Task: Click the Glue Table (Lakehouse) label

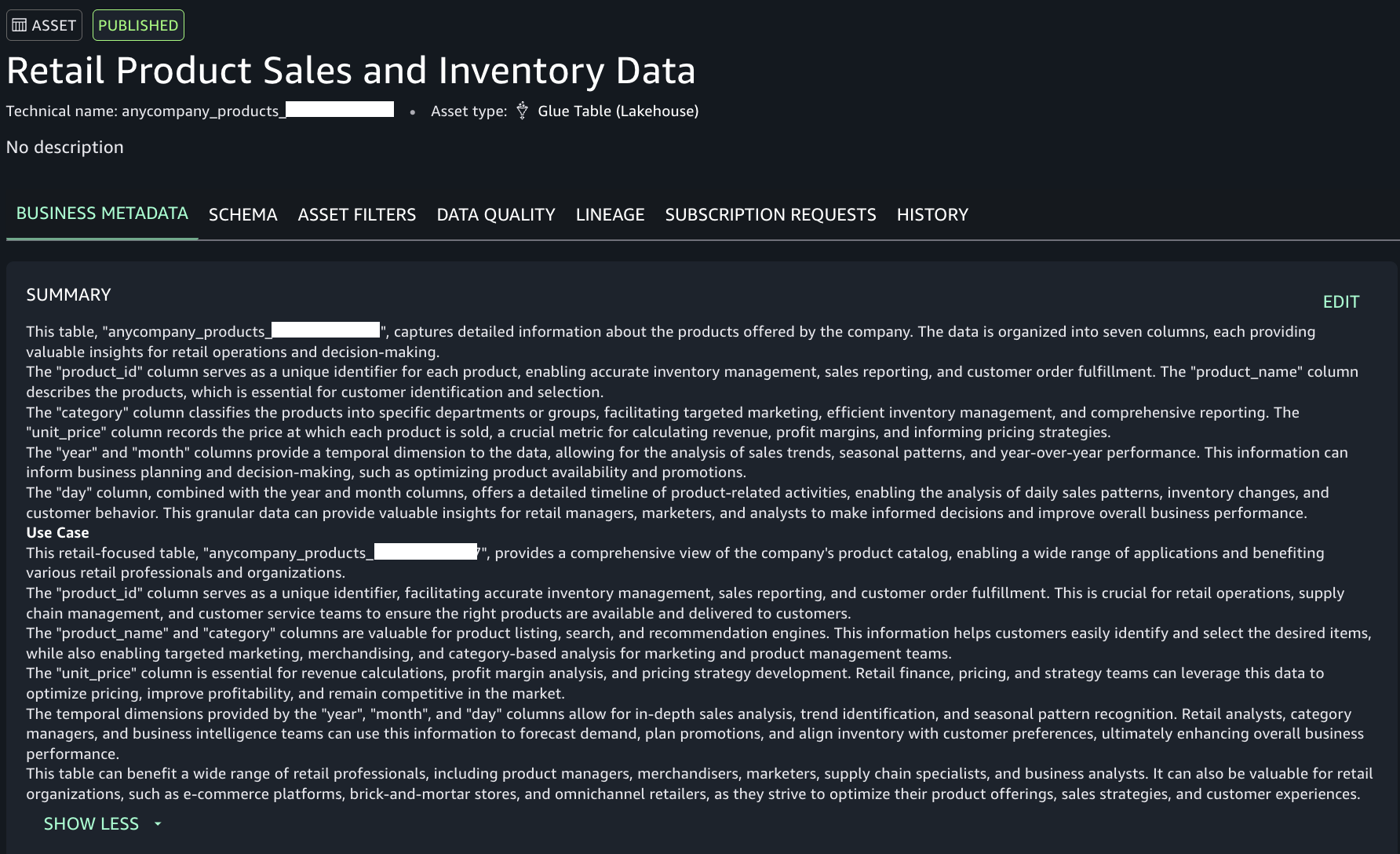Action: (618, 111)
